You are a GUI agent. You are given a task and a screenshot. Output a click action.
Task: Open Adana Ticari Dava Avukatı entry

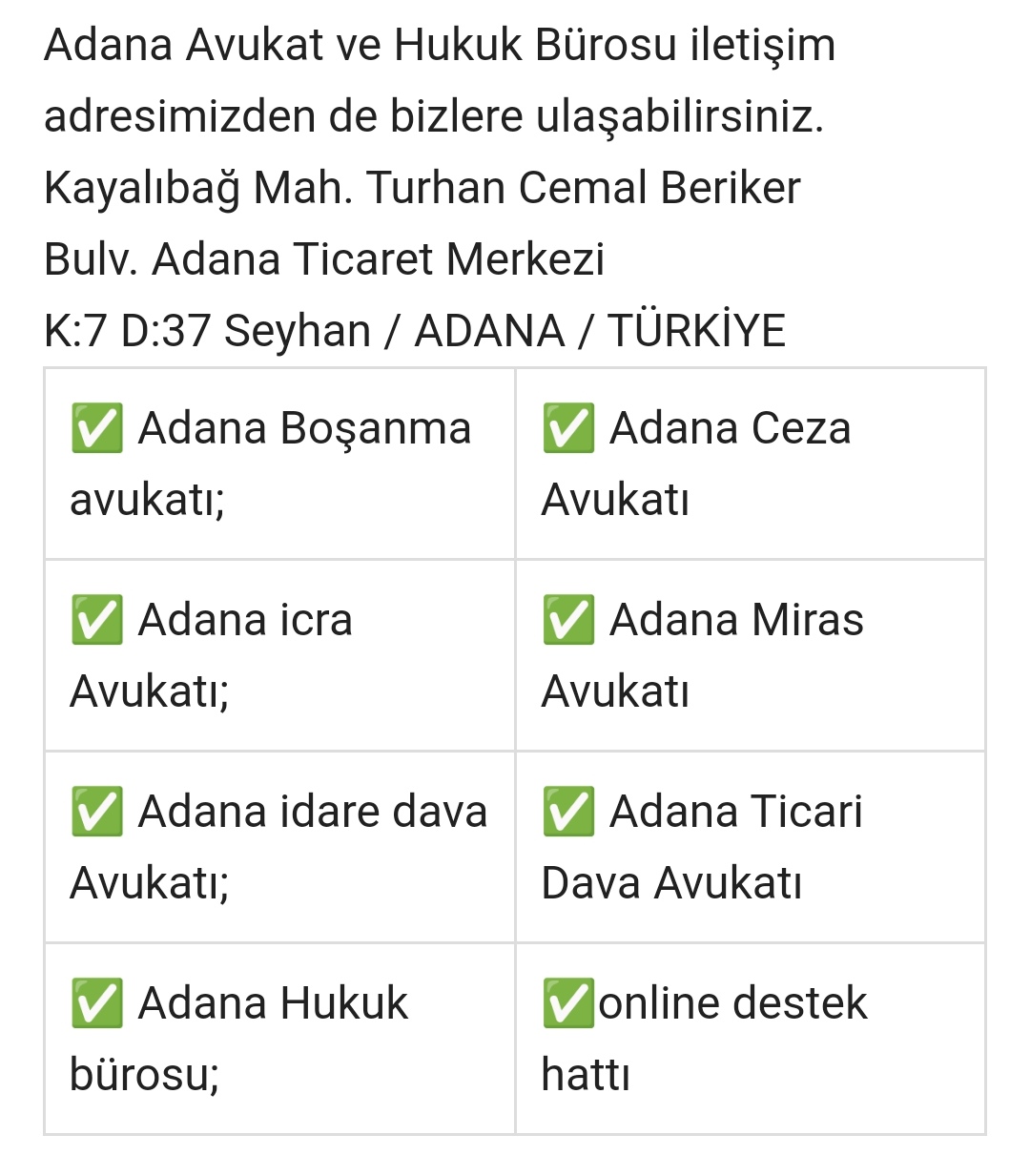pyautogui.click(x=702, y=847)
